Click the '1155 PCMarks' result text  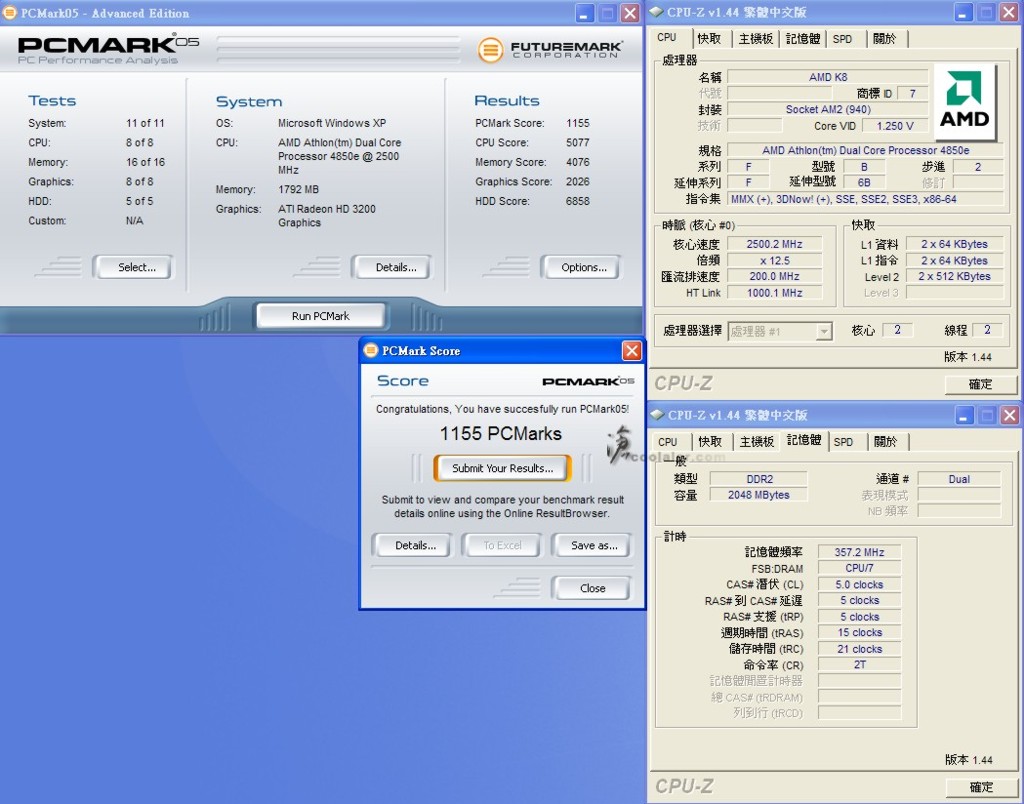(500, 434)
